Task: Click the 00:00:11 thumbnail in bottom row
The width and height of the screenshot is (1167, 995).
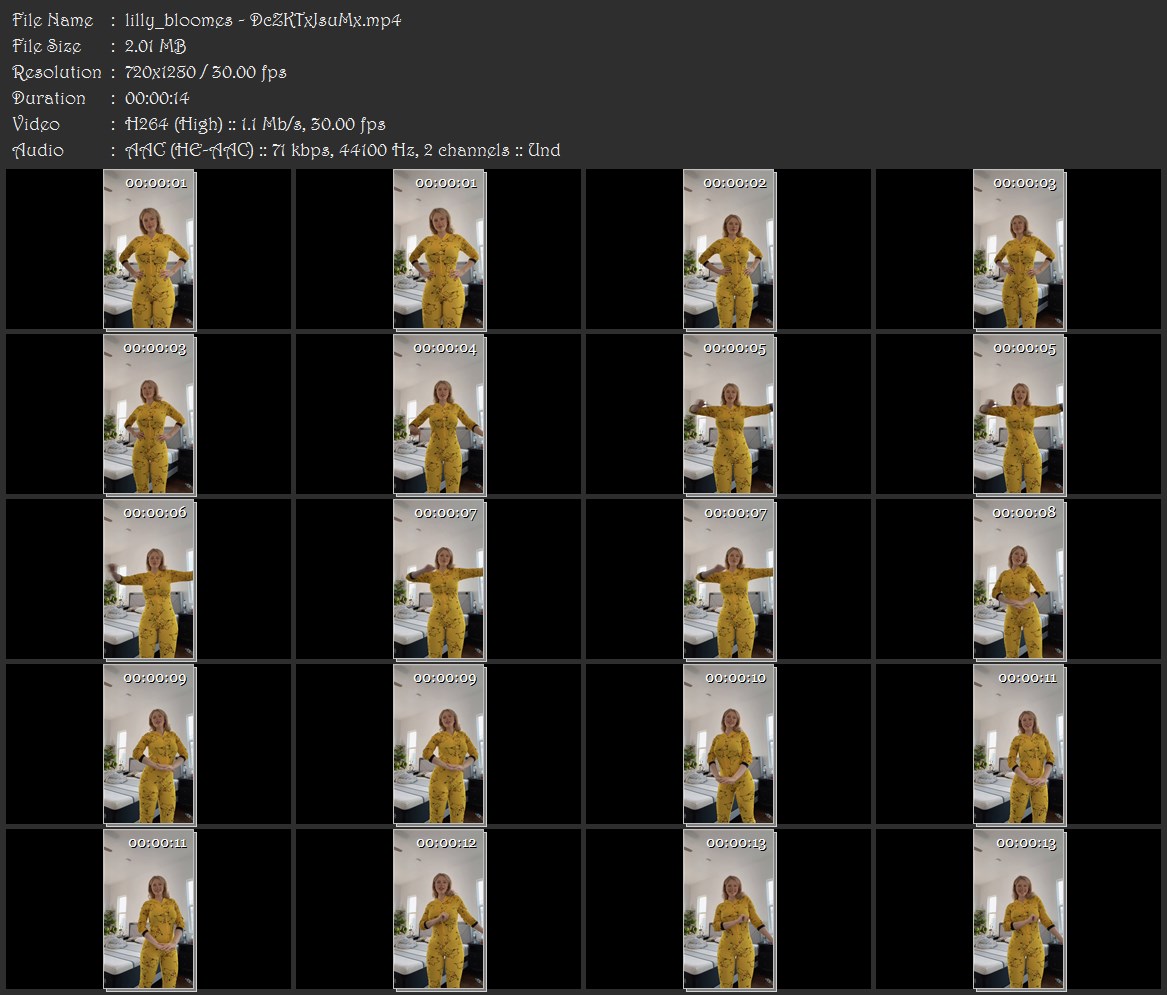Action: point(149,910)
